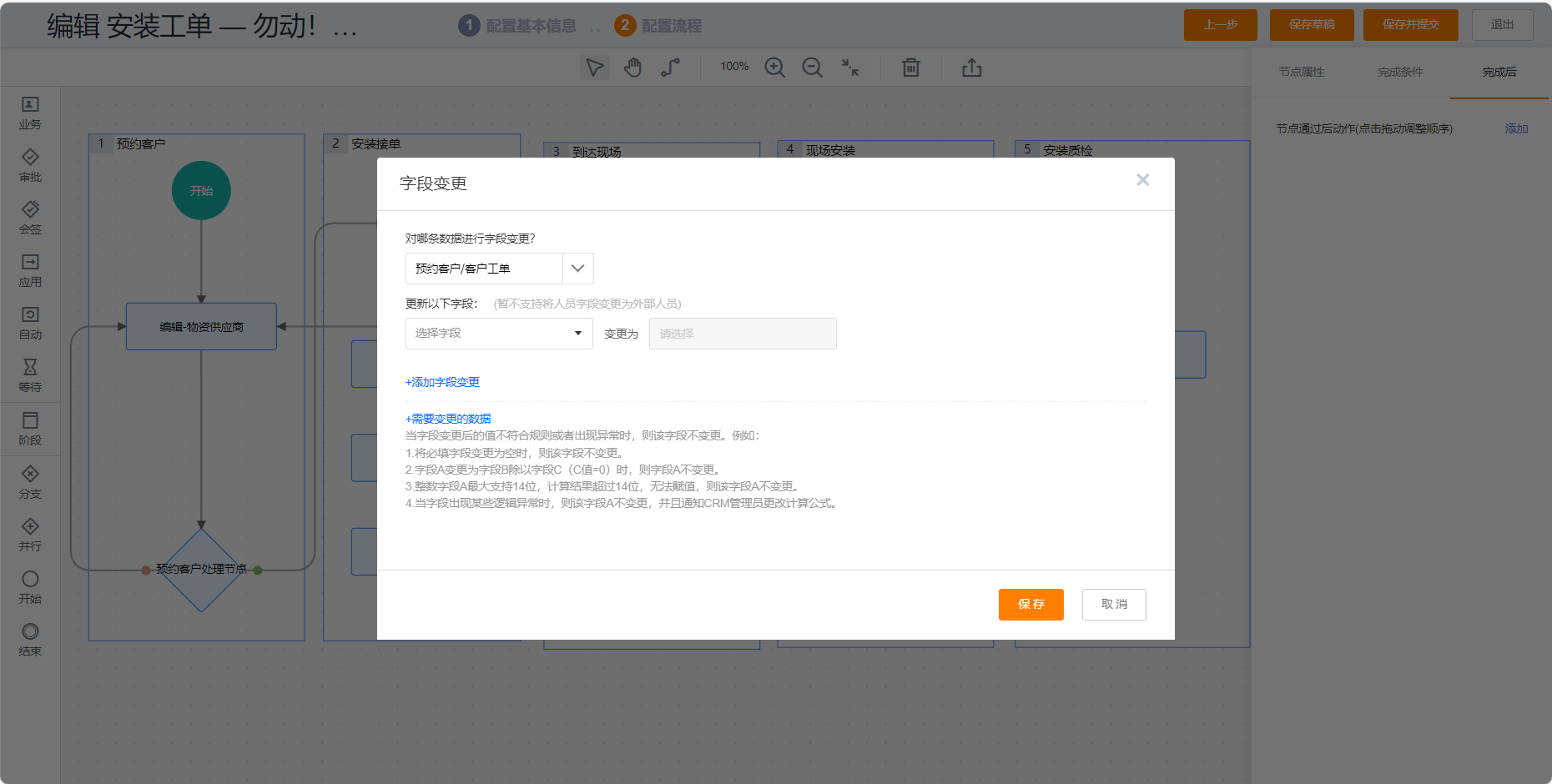Zoom in on the flow canvas
The image size is (1552, 784).
click(775, 68)
